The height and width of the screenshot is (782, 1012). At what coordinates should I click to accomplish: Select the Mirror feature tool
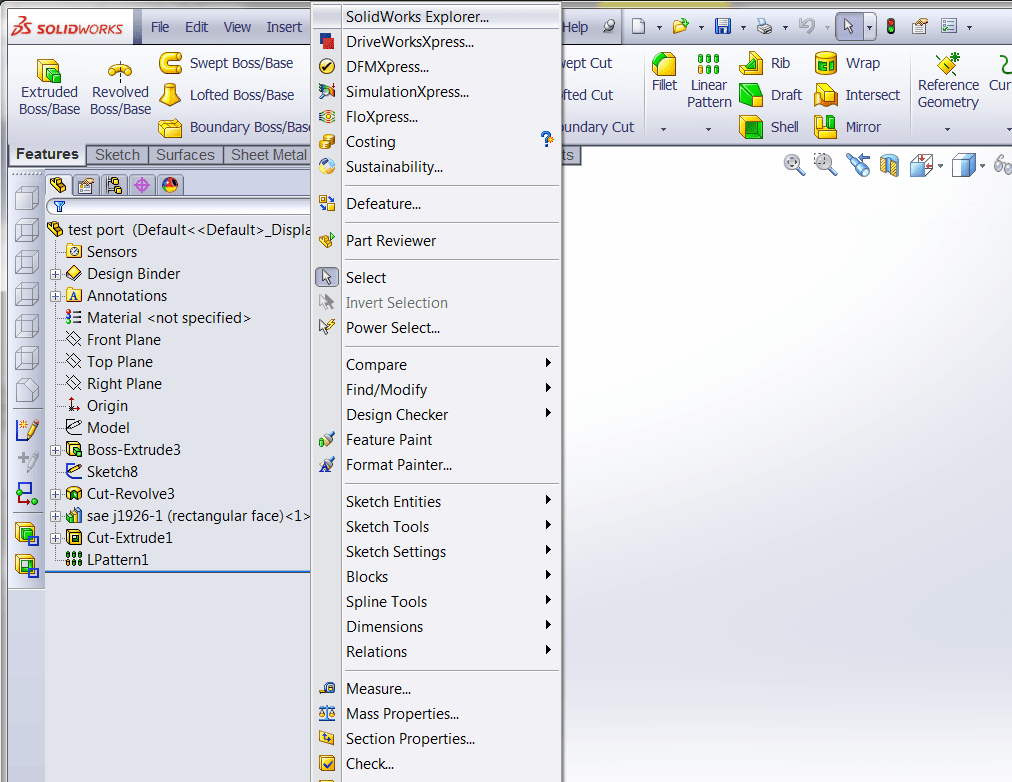pyautogui.click(x=847, y=127)
